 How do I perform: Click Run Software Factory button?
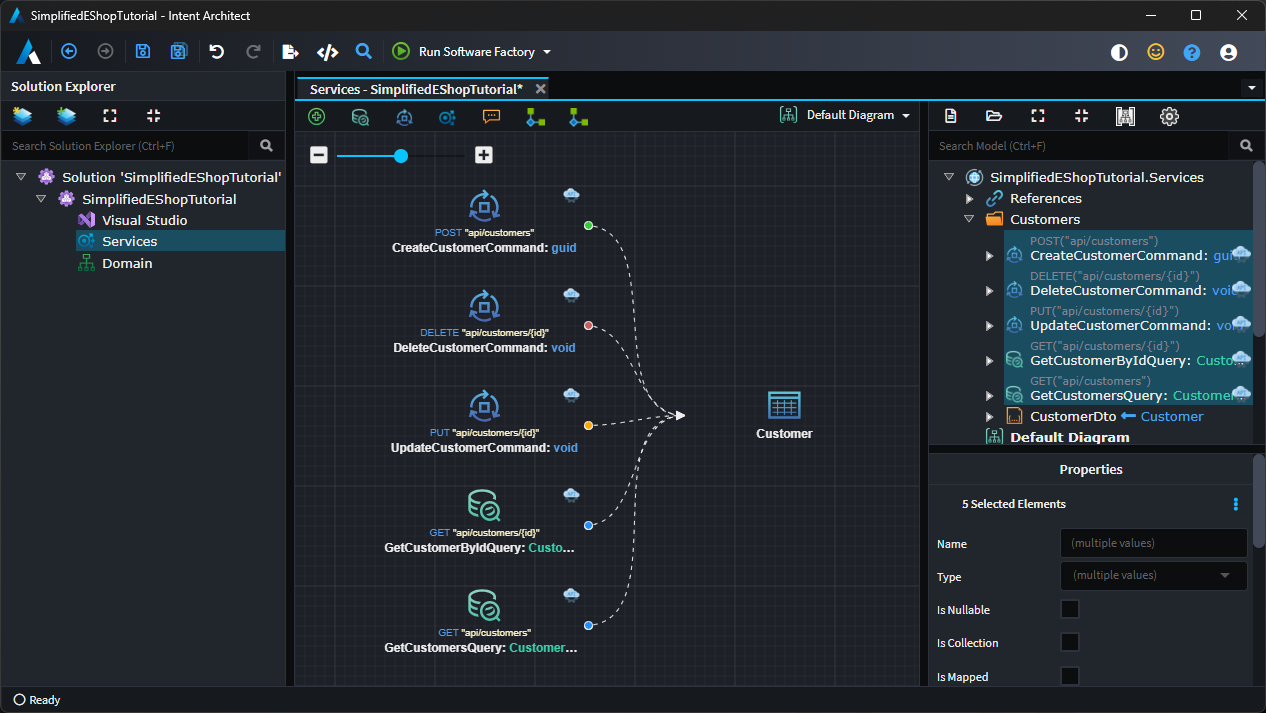[x=472, y=52]
